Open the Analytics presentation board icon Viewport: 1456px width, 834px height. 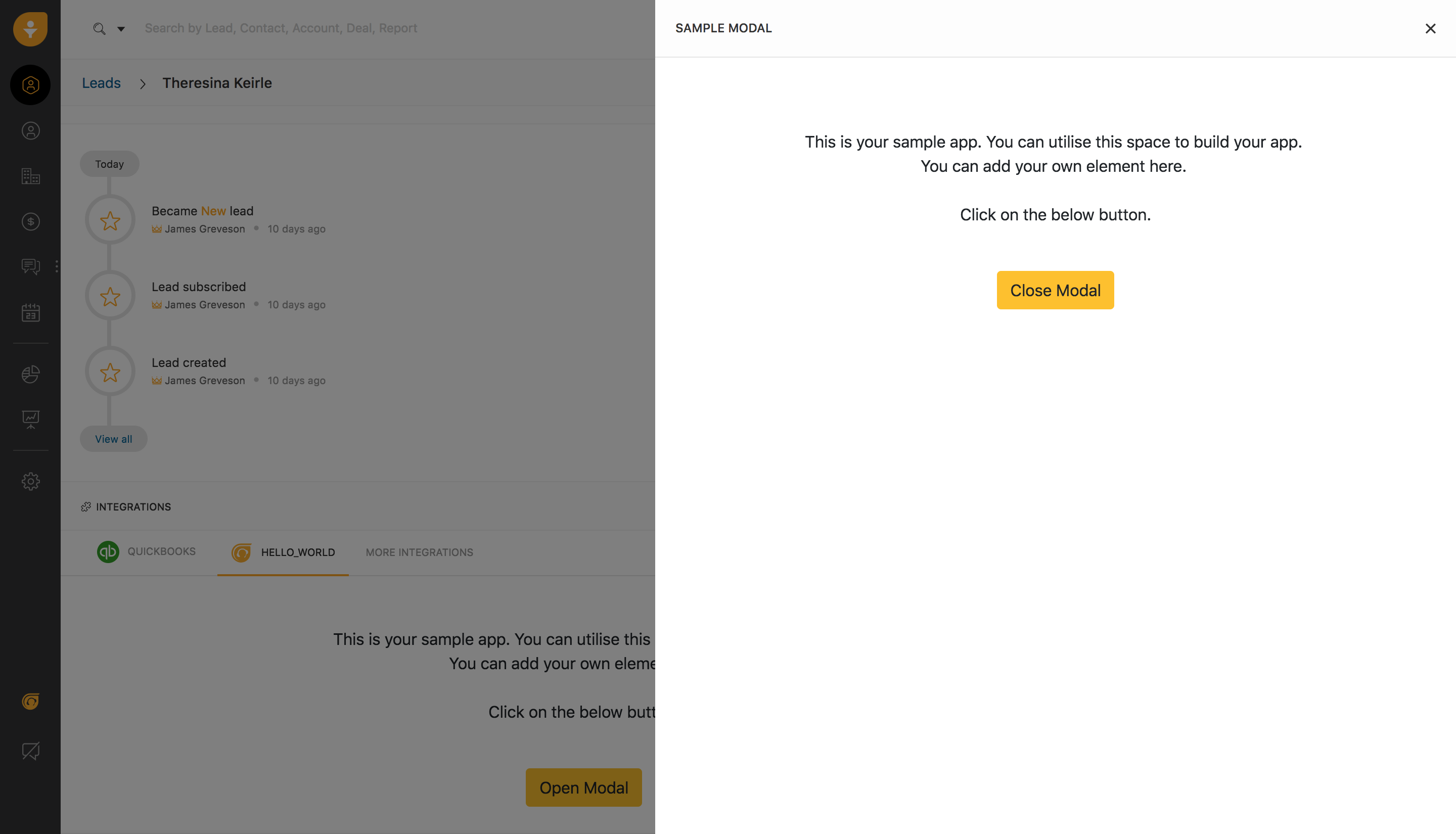click(x=30, y=420)
